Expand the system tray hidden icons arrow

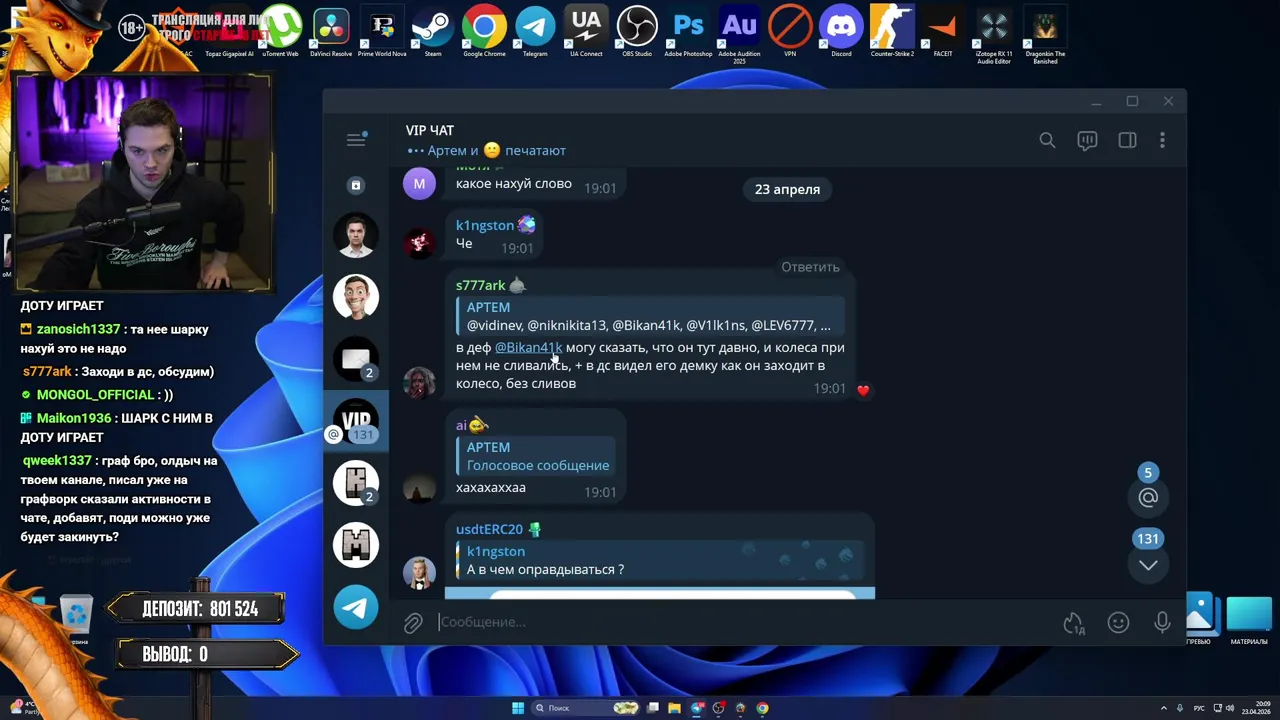(1163, 708)
